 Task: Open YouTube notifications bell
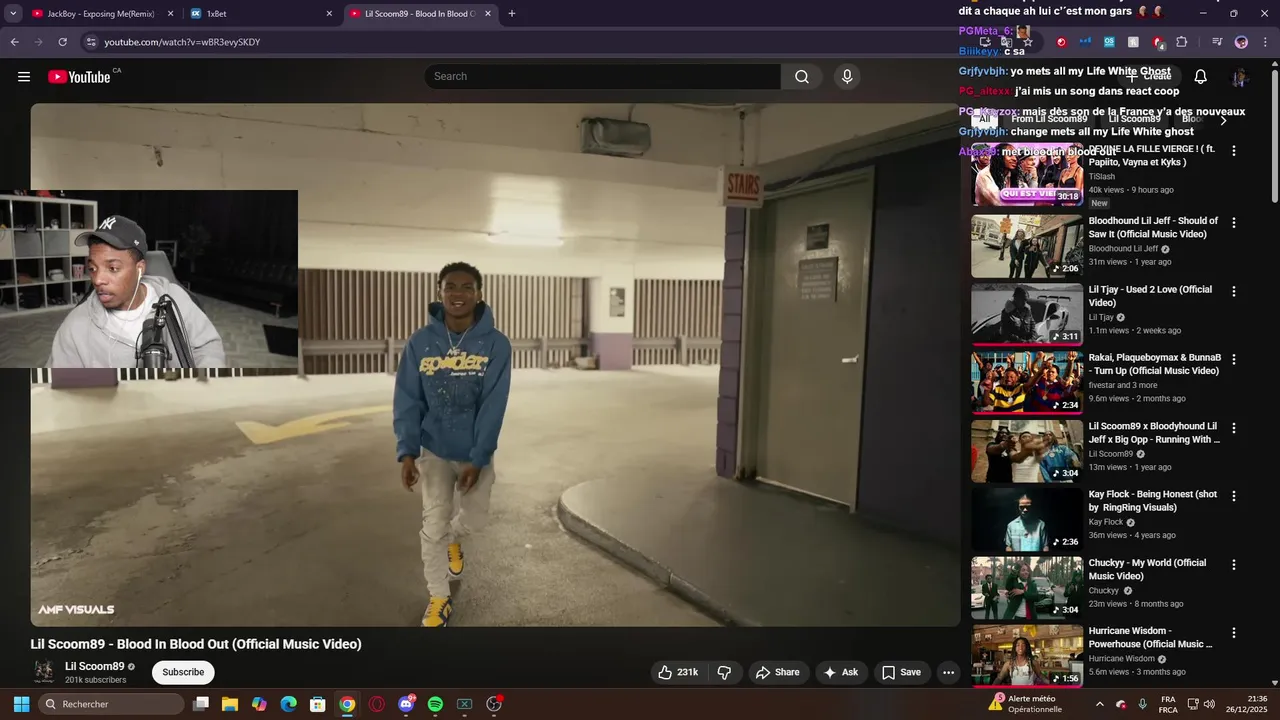1201,77
